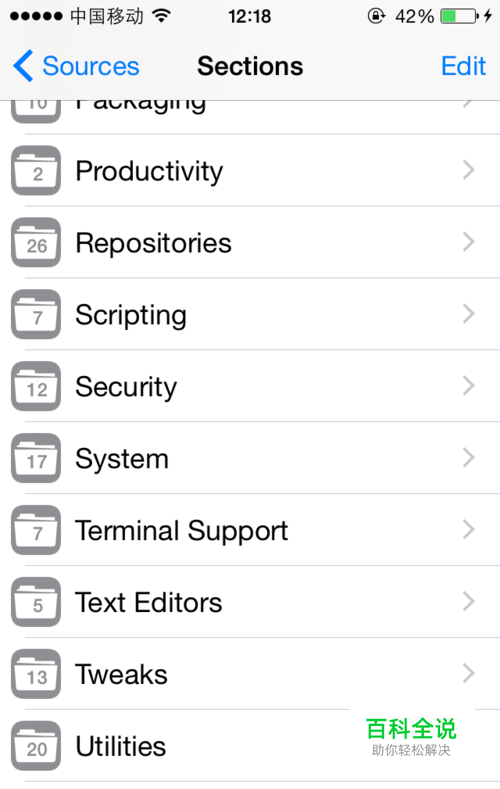Tap the Repositories folder icon showing 26

coord(36,243)
